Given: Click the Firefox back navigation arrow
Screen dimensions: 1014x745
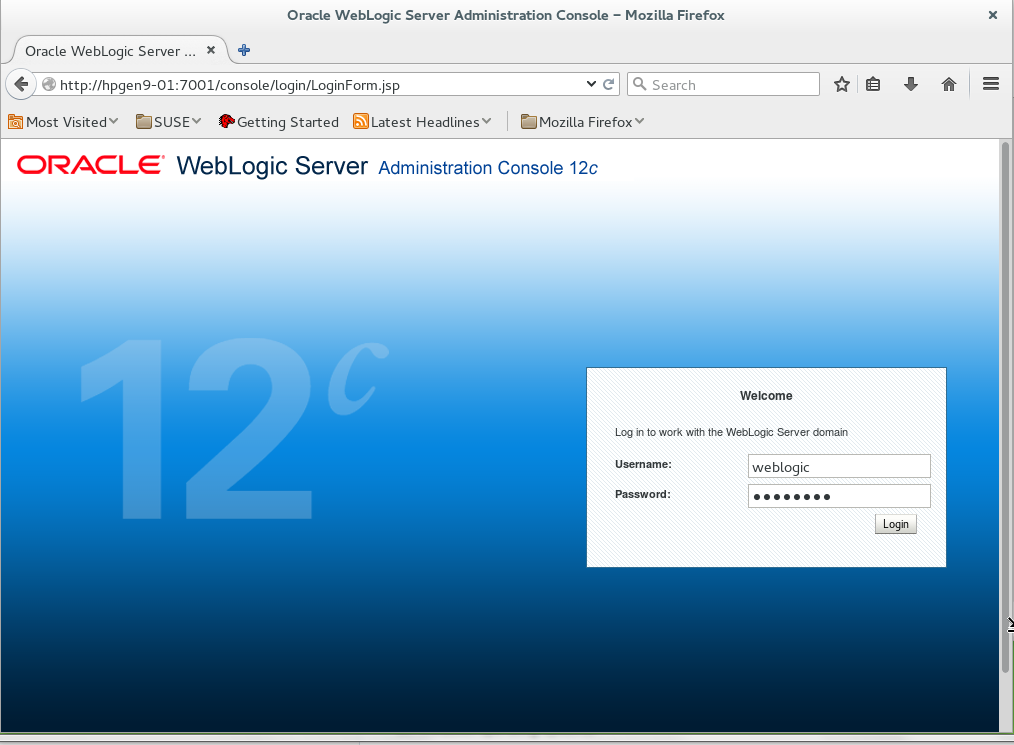Looking at the screenshot, I should pos(21,84).
